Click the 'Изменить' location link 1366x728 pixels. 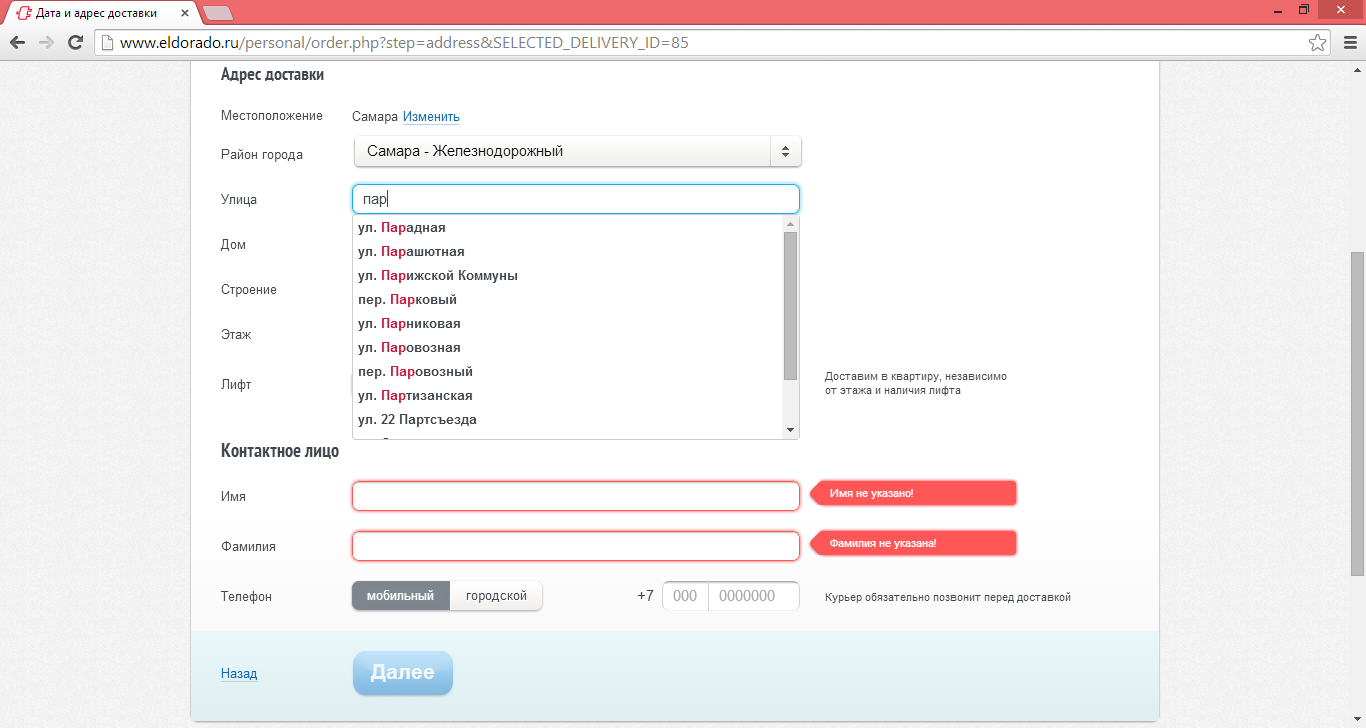431,117
